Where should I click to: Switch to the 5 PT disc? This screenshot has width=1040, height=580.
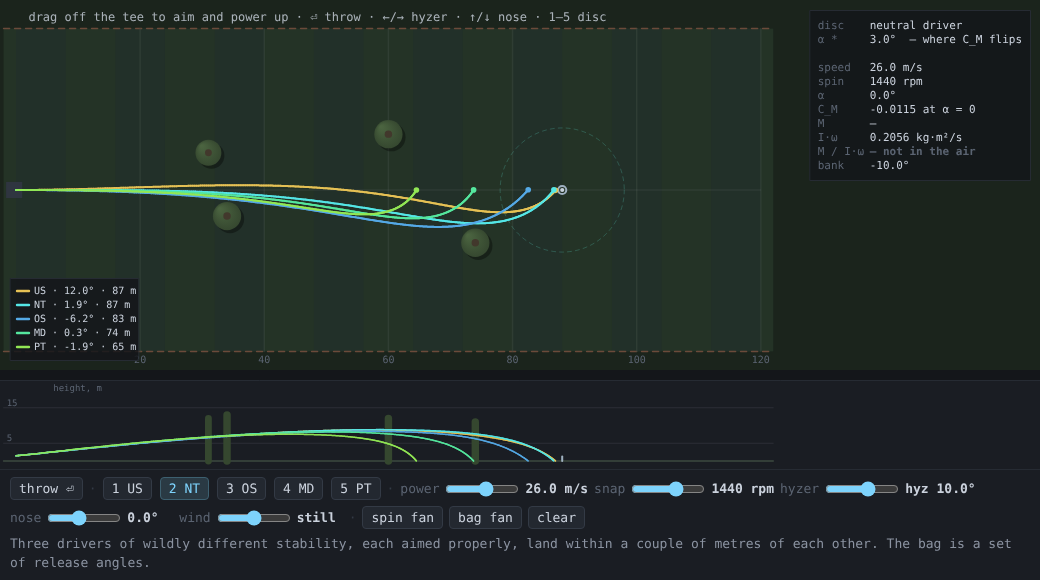[356, 488]
